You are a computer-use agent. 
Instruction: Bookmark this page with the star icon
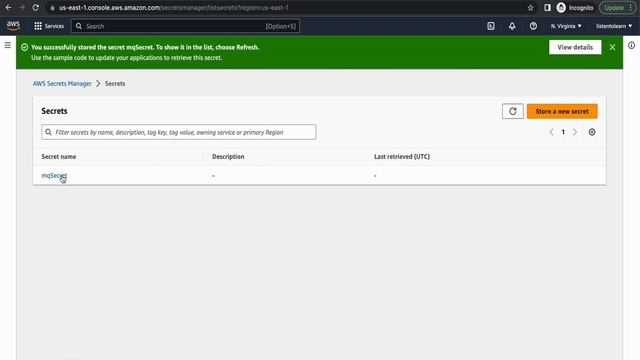(x=530, y=8)
